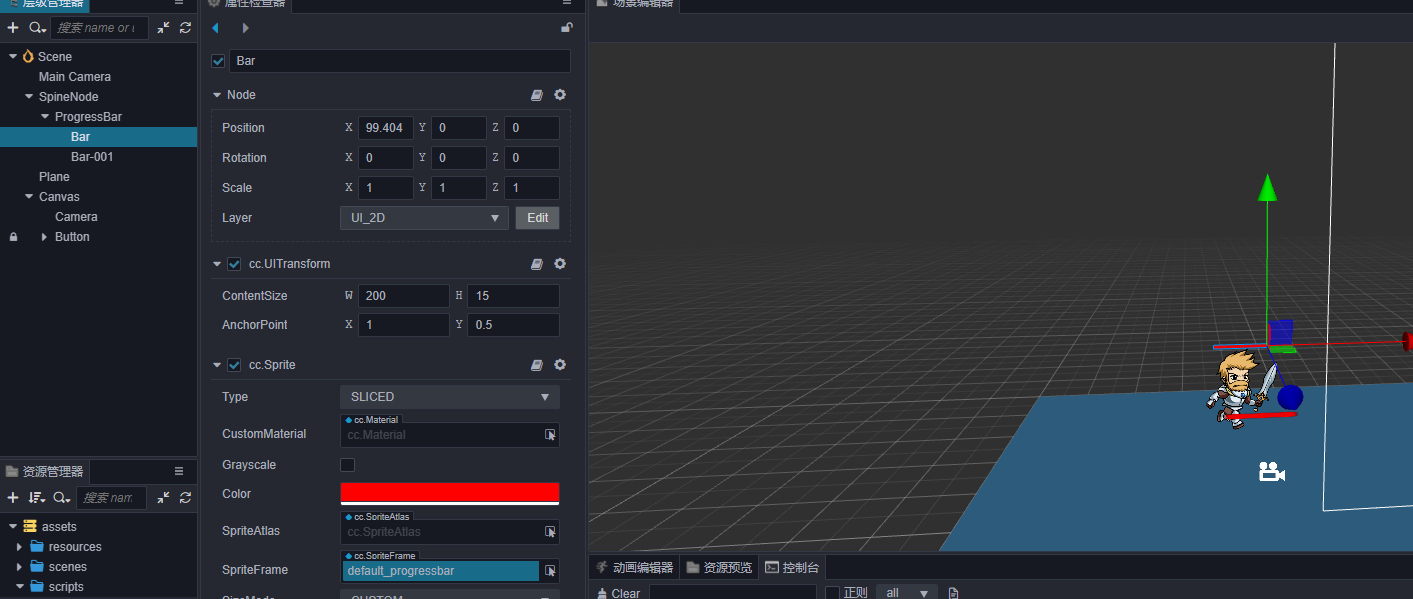Open the Layer UI_2D dropdown
1413x599 pixels.
coord(425,218)
